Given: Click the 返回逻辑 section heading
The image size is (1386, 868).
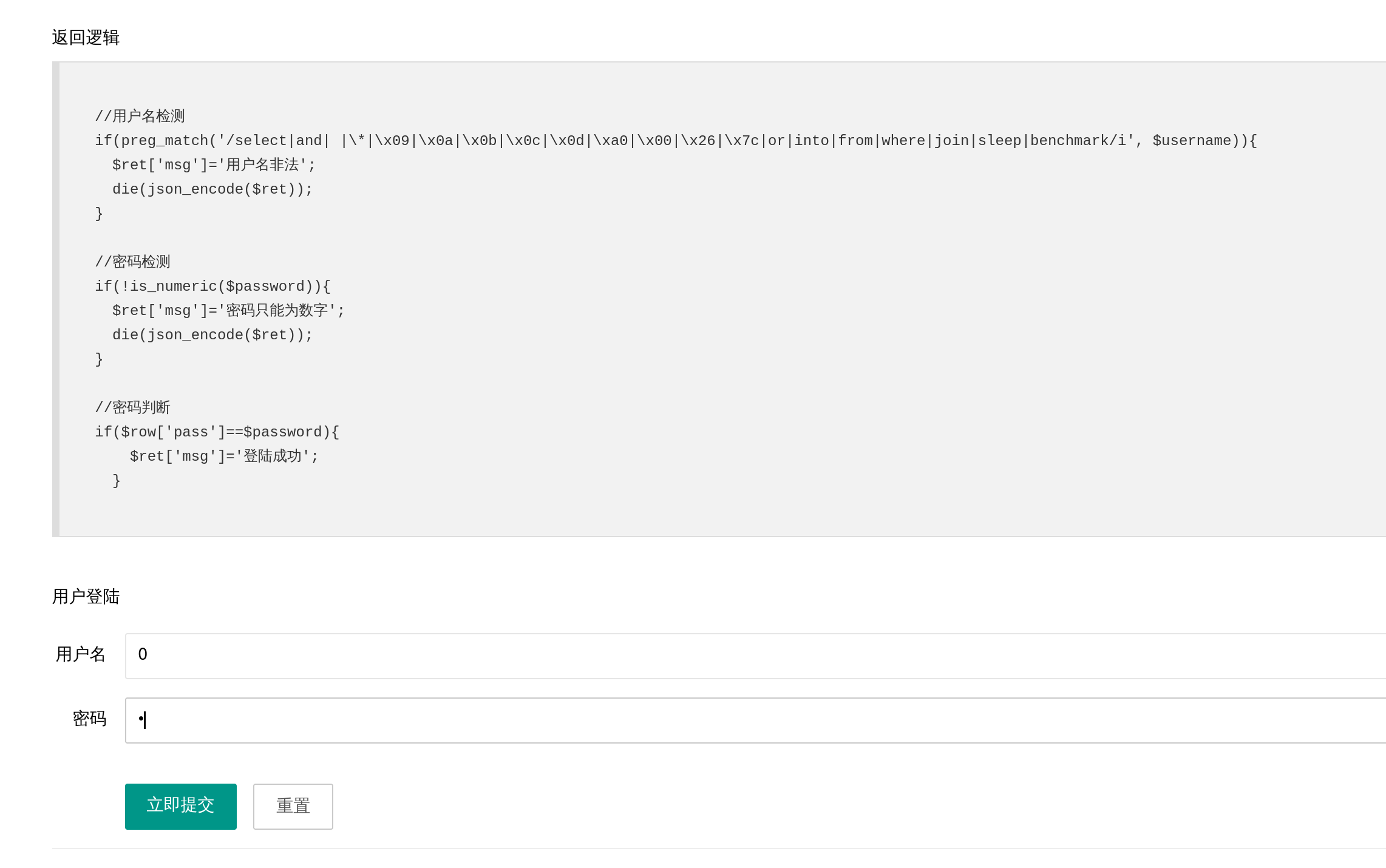Looking at the screenshot, I should click(86, 38).
